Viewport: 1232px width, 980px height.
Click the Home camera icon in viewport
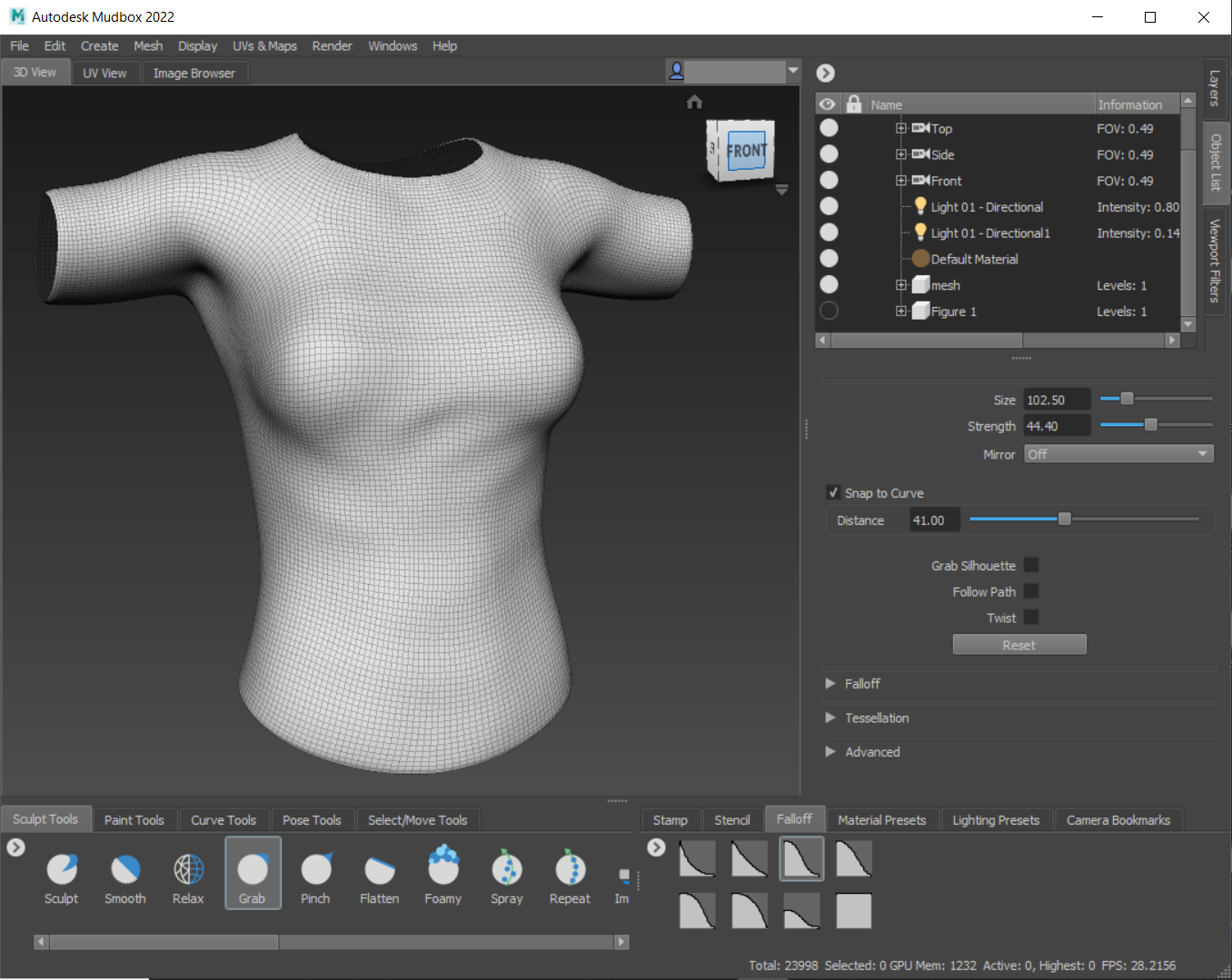pos(695,102)
